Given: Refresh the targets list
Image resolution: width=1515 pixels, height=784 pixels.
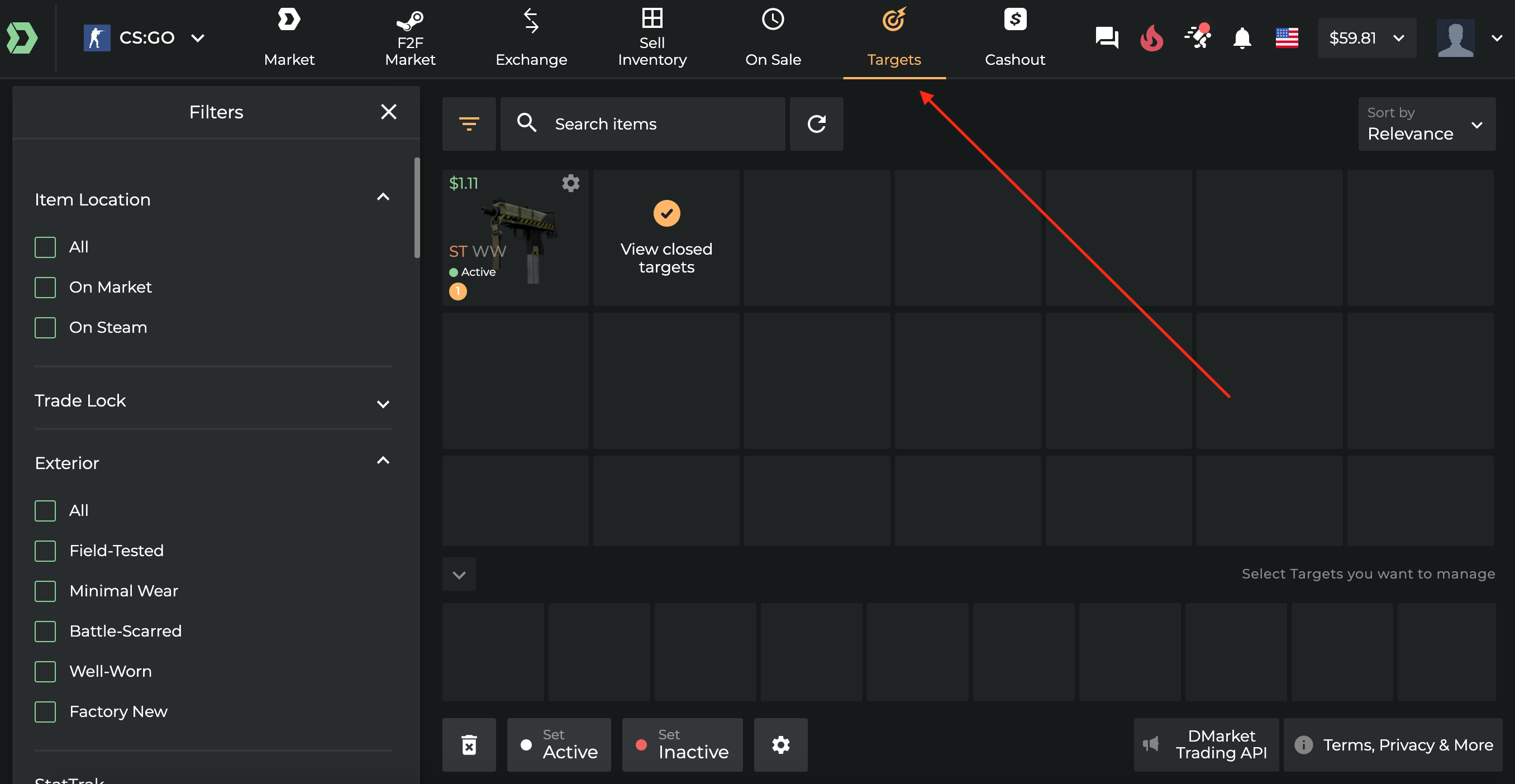Looking at the screenshot, I should [816, 124].
